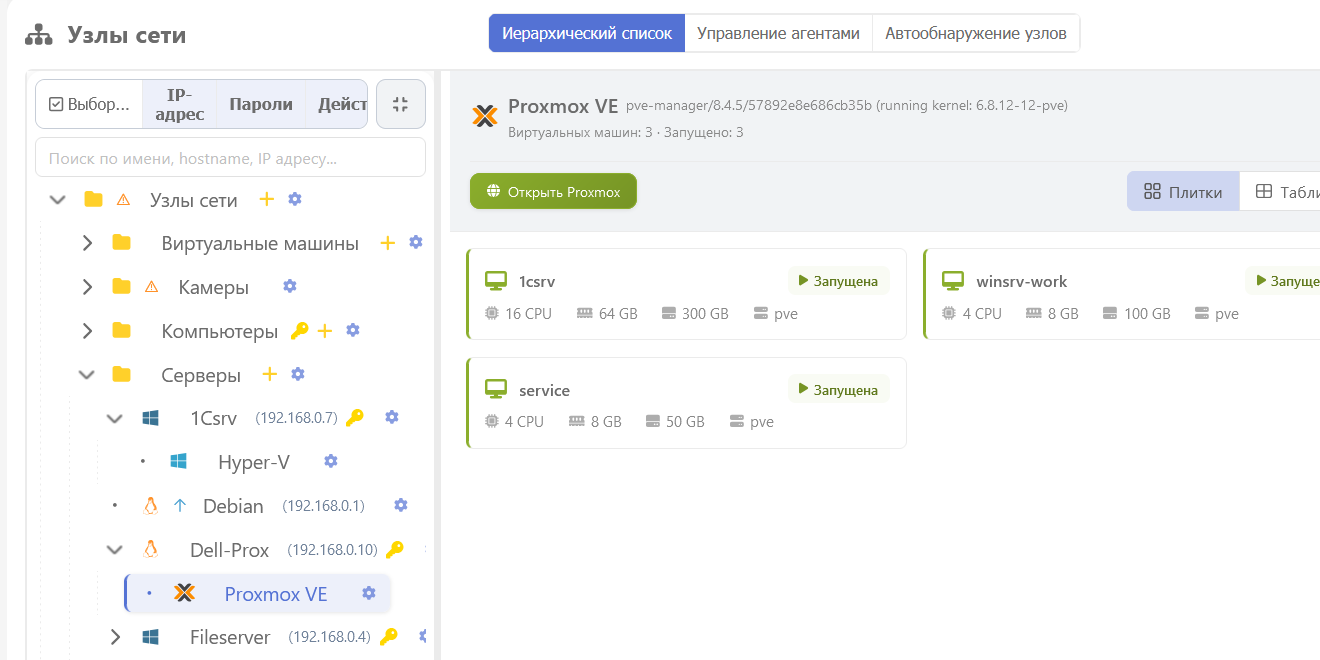Click the plus icon next to Узлы сети

(266, 200)
